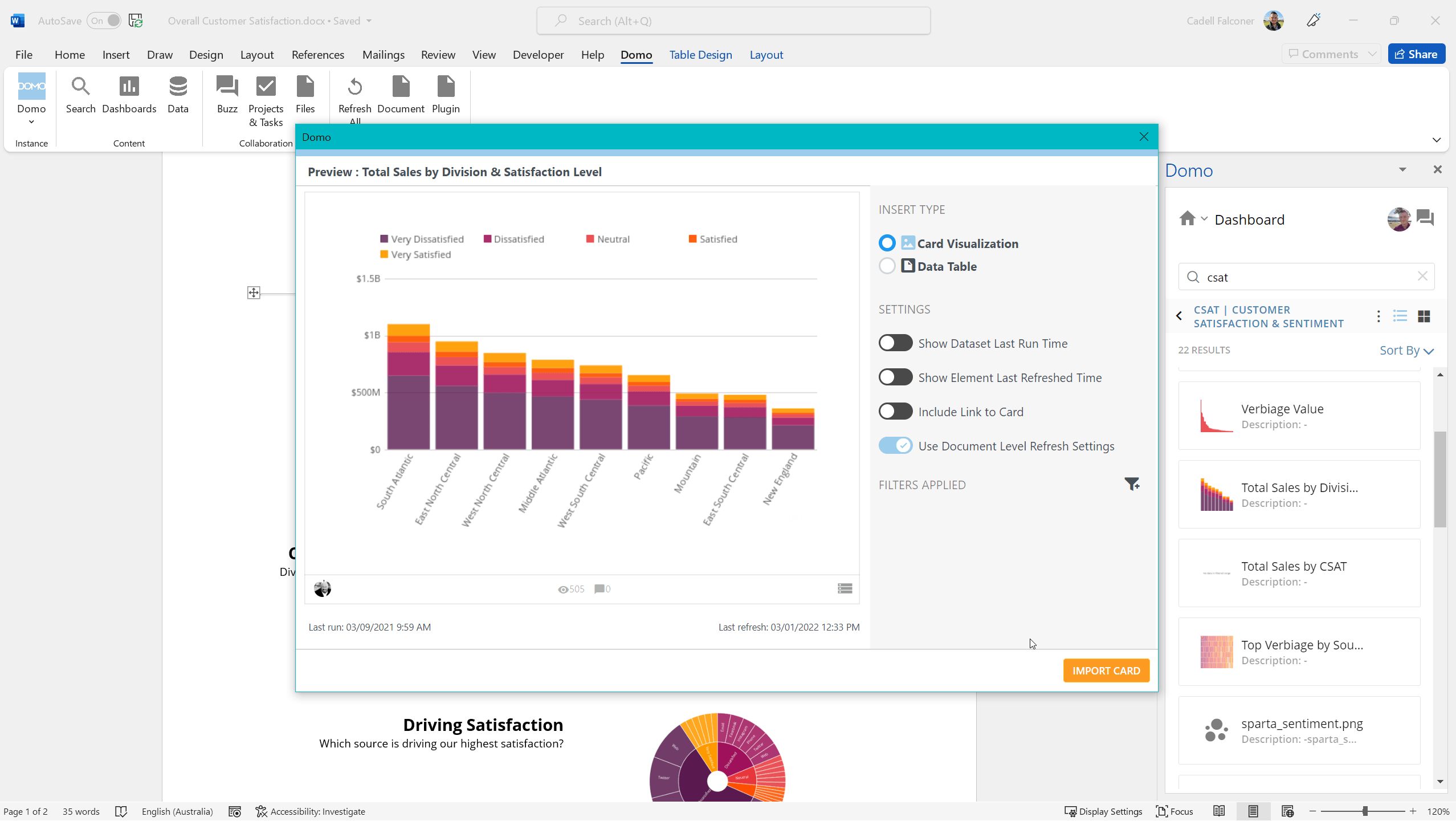Enable Show Dataset Last Run Time
The width and height of the screenshot is (1456, 821).
(895, 343)
